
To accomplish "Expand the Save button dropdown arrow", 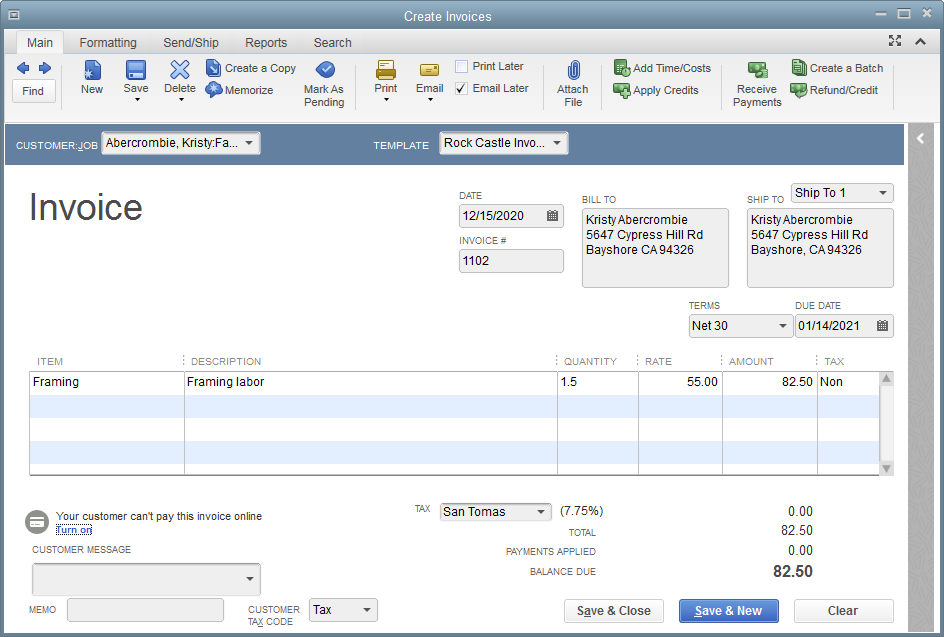I will click(137, 99).
